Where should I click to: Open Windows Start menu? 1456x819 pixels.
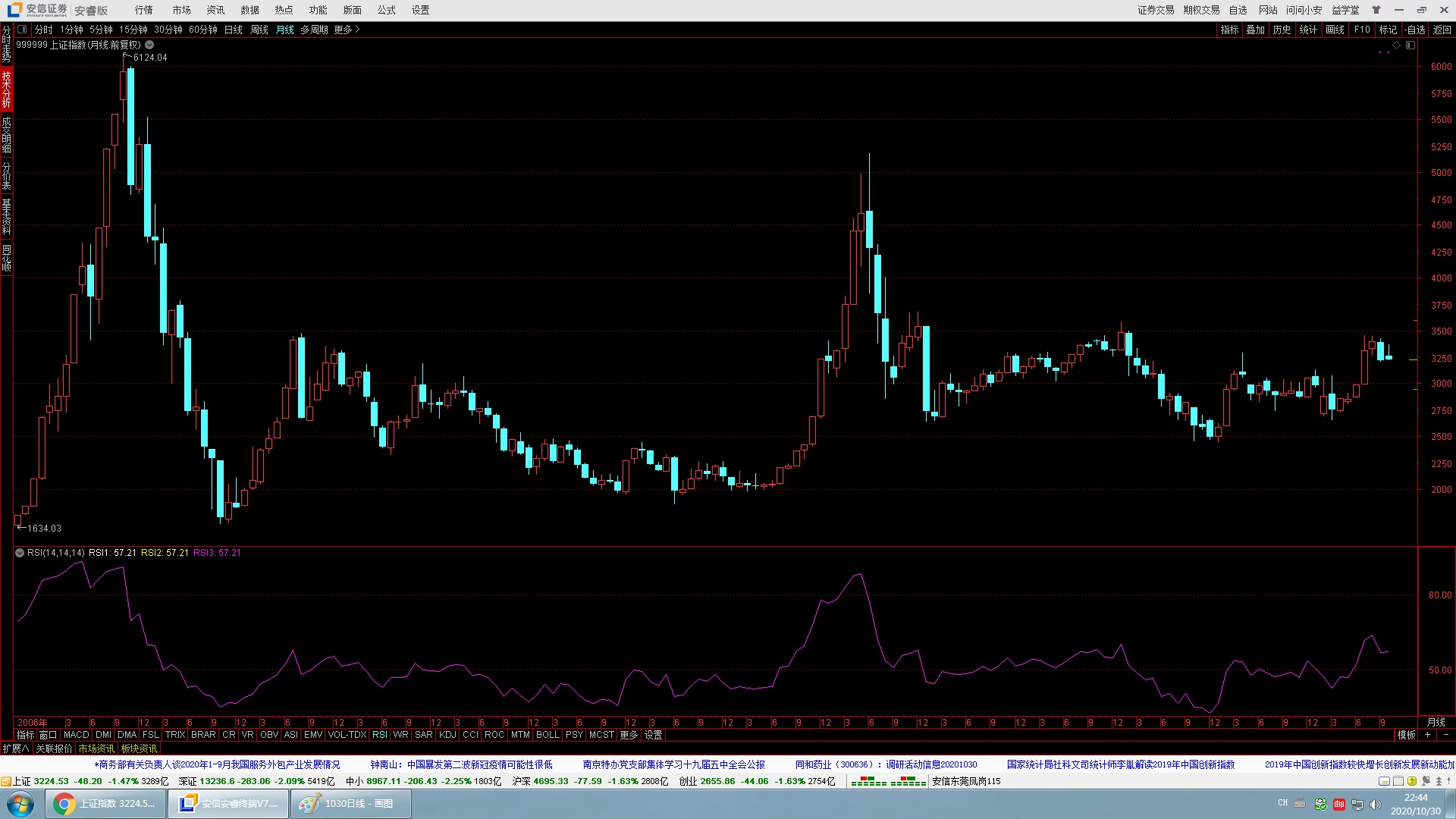click(20, 804)
